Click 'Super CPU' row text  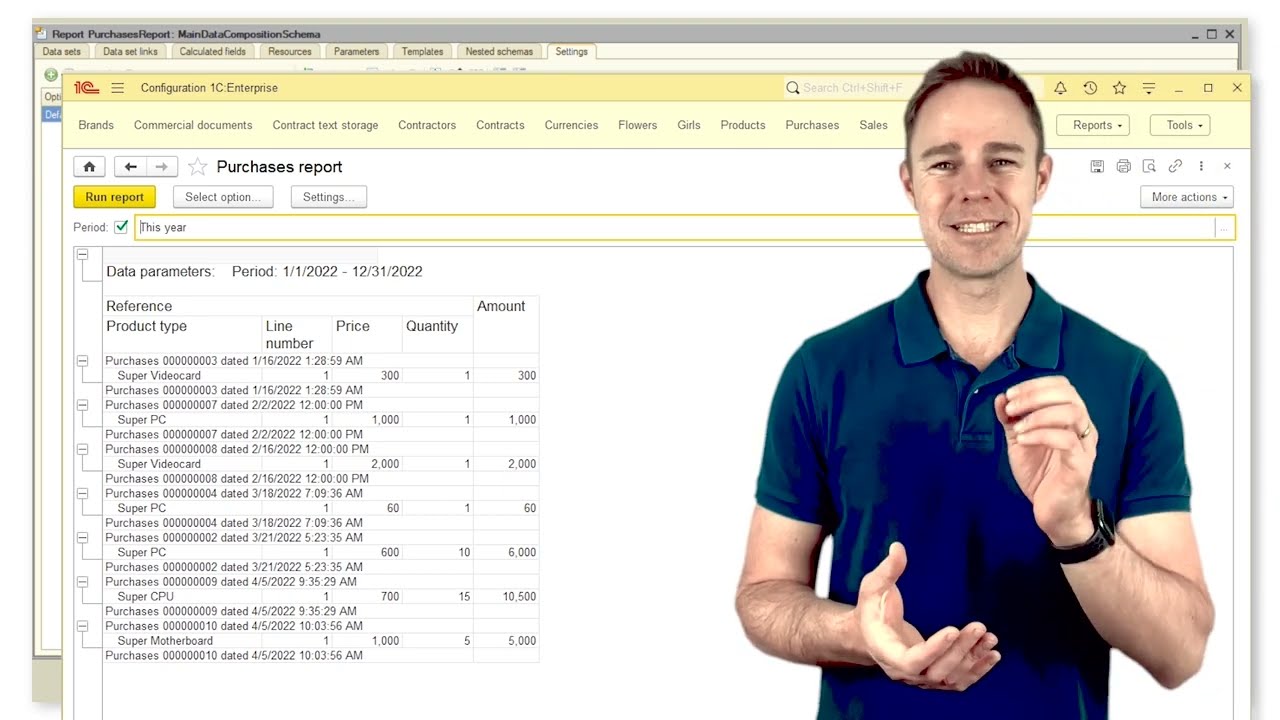pos(146,596)
